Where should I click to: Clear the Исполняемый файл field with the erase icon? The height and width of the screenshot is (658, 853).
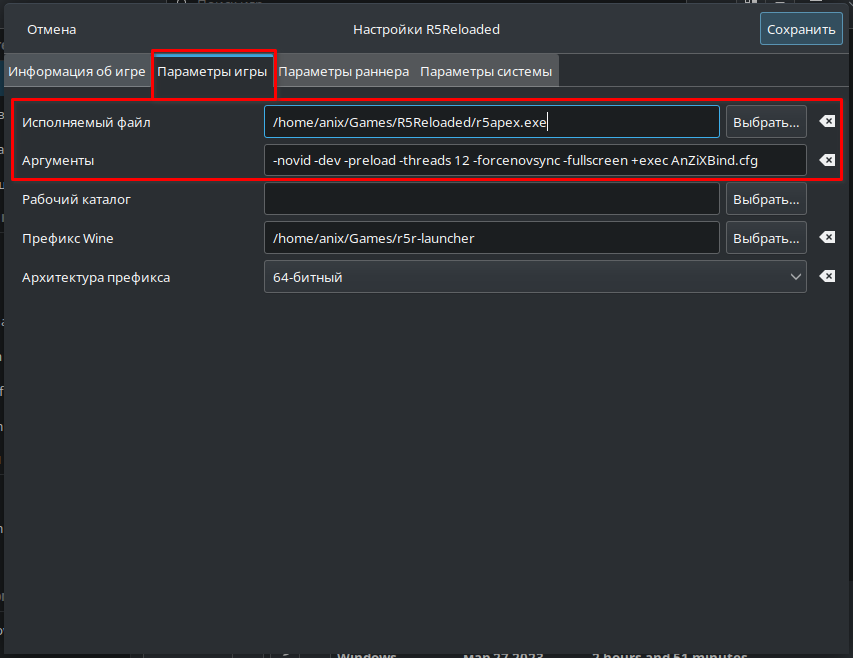coord(827,122)
